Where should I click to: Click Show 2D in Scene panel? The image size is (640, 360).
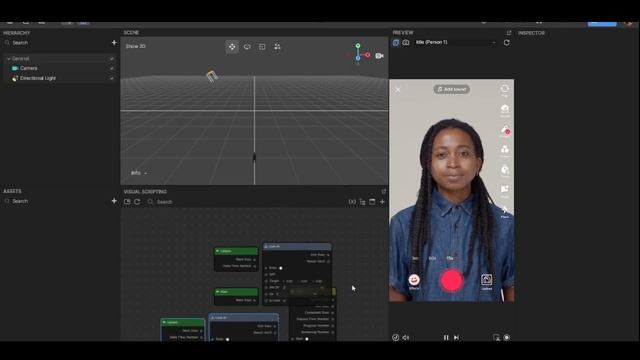coord(136,47)
